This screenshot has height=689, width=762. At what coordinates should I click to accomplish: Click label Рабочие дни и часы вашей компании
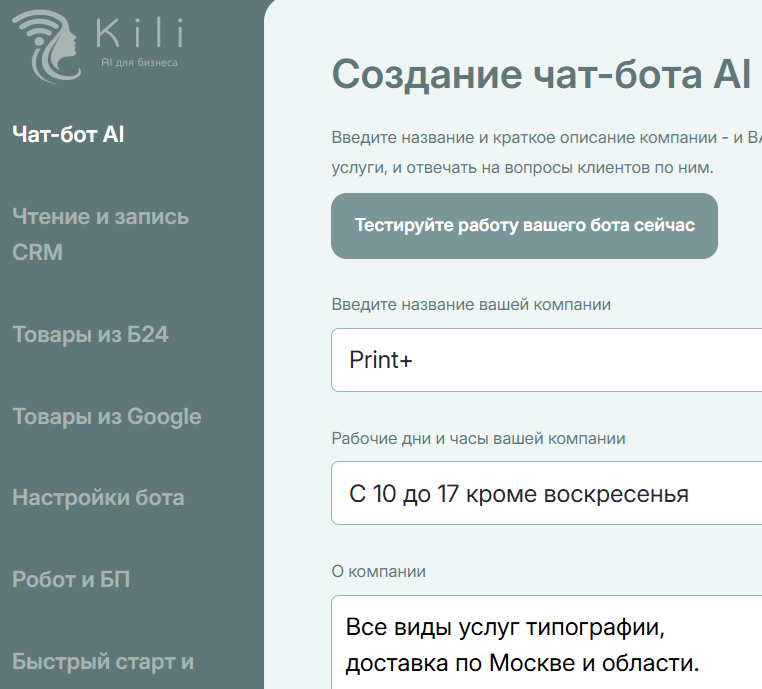pyautogui.click(x=478, y=439)
